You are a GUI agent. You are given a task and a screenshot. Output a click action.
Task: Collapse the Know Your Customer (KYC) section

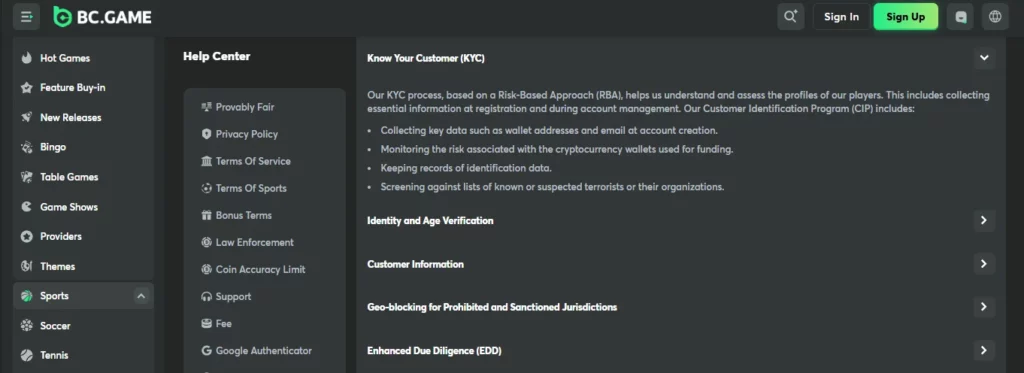984,57
